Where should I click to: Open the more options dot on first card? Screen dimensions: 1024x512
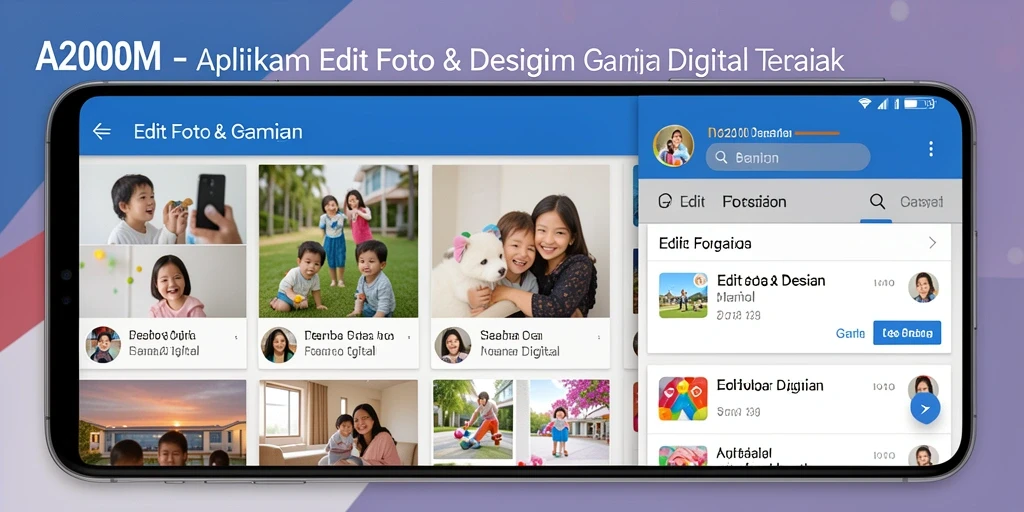pyautogui.click(x=235, y=337)
